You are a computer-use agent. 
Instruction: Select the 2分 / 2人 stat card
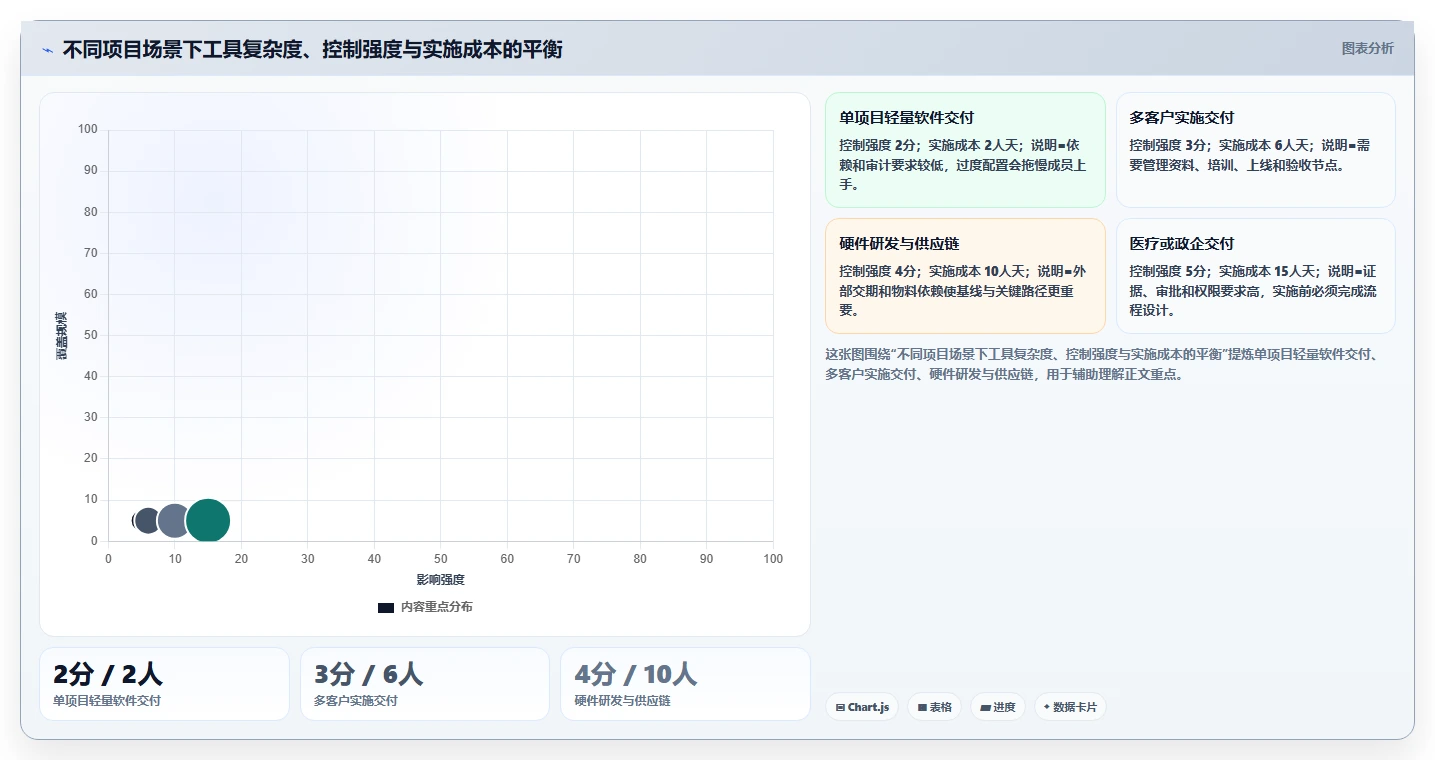164,684
